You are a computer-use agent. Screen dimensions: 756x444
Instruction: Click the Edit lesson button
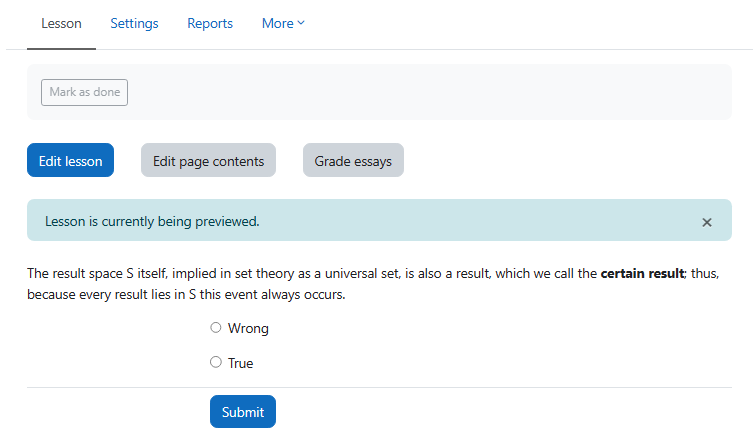tap(70, 161)
